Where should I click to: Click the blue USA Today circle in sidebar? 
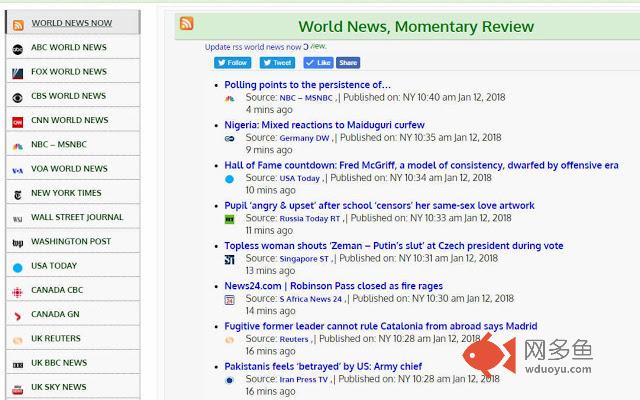pyautogui.click(x=18, y=268)
